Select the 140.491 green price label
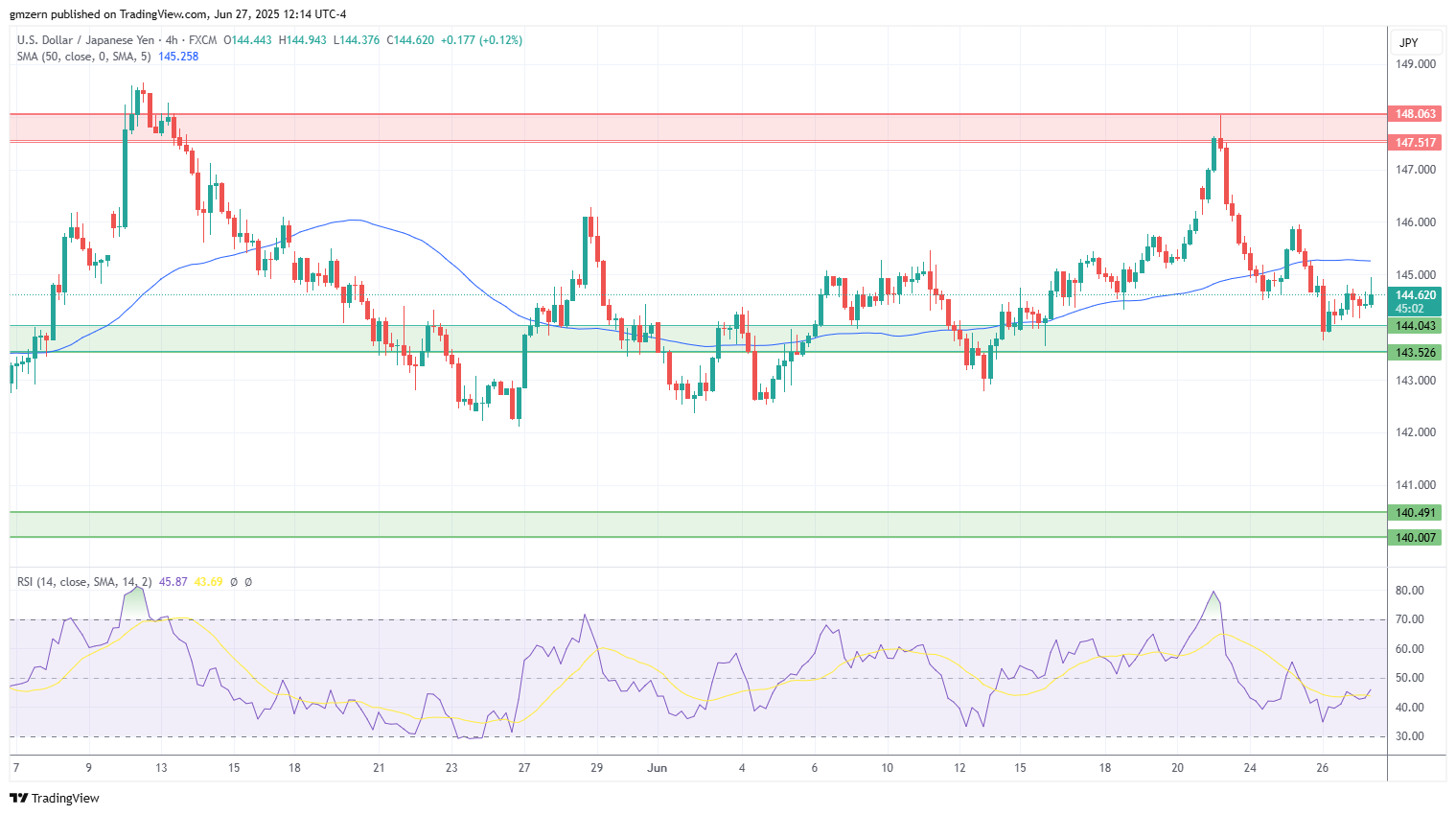This screenshot has height=815, width=1456. 1415,513
